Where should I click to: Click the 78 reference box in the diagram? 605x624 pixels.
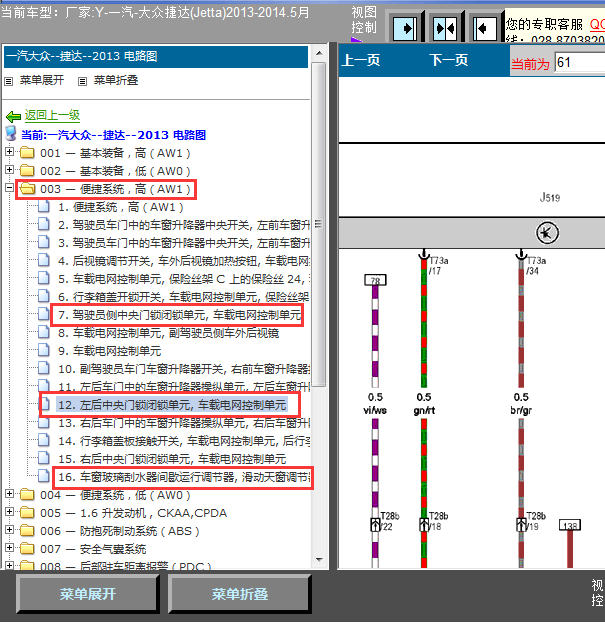coord(375,280)
